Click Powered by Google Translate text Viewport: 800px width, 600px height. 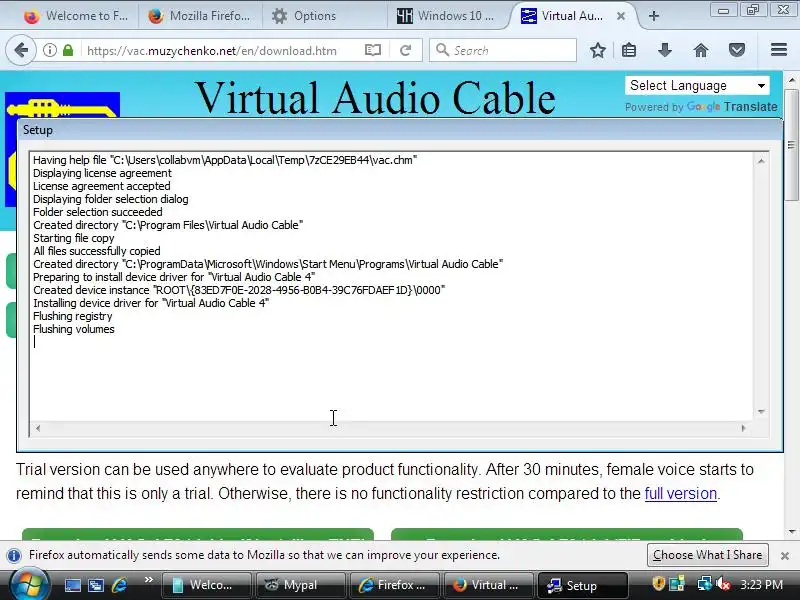click(701, 107)
